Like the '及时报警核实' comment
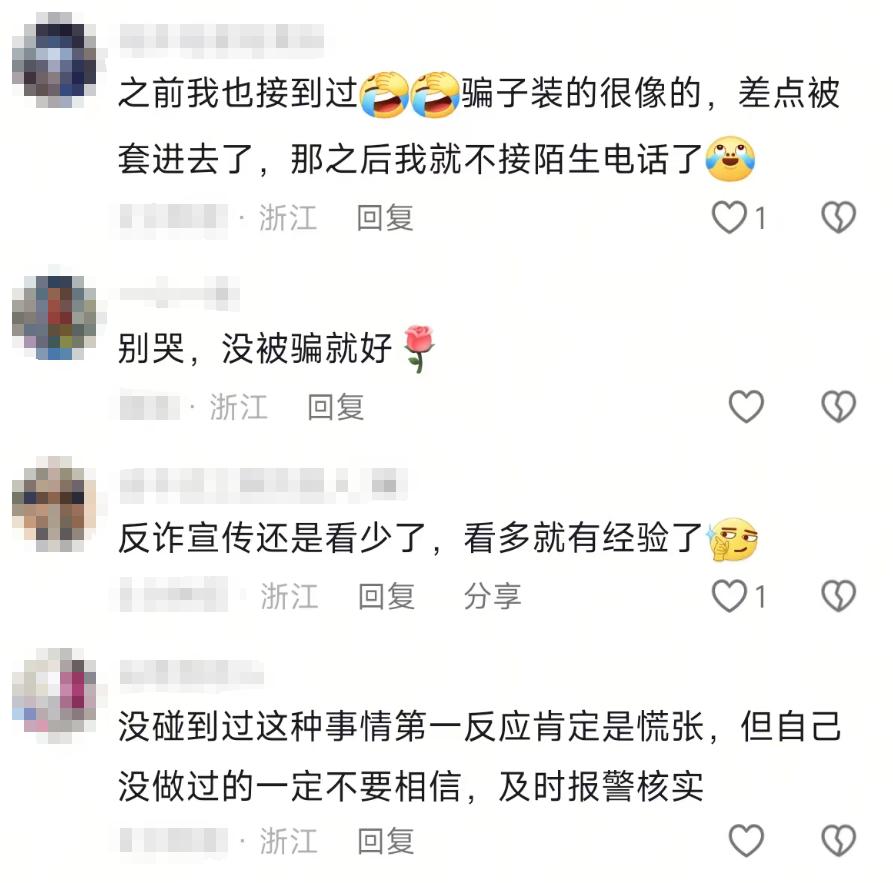The width and height of the screenshot is (893, 883). [746, 841]
